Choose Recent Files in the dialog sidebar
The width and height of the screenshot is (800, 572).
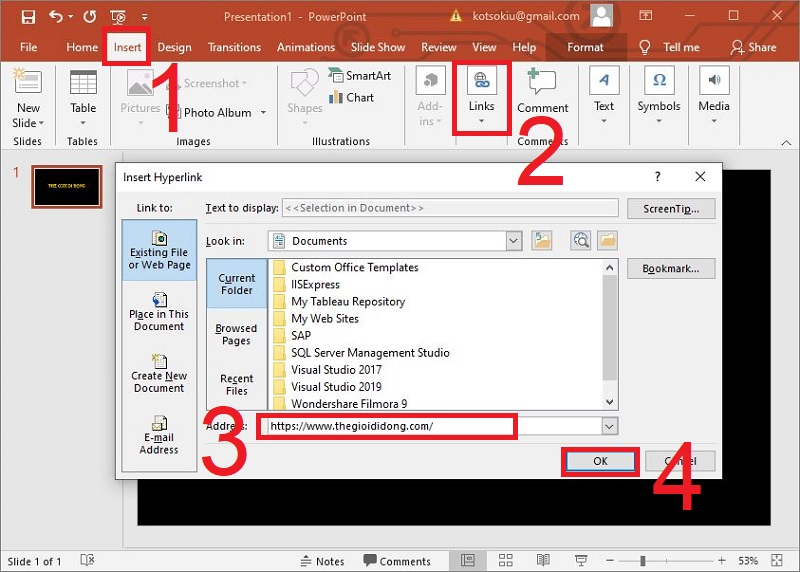click(237, 384)
